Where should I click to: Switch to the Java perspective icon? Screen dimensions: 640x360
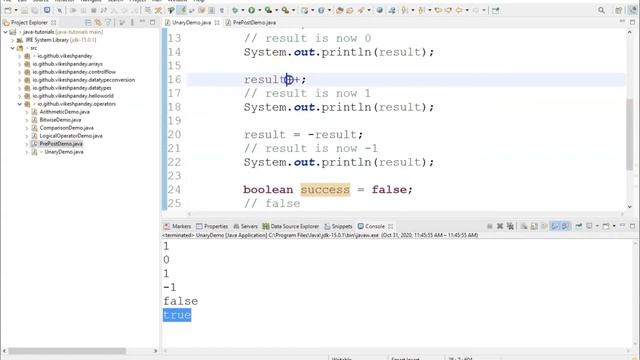[632, 11]
